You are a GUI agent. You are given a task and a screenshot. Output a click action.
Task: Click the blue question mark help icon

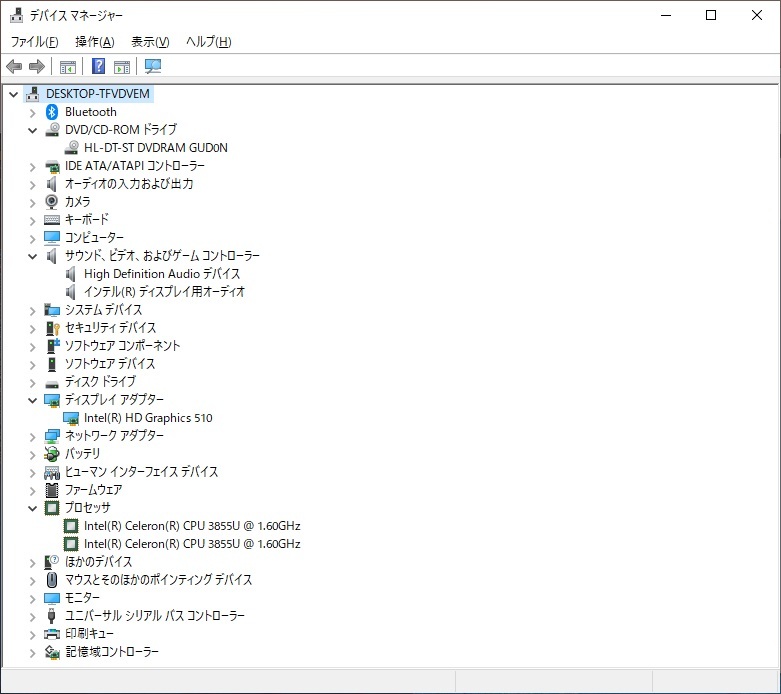click(x=98, y=67)
